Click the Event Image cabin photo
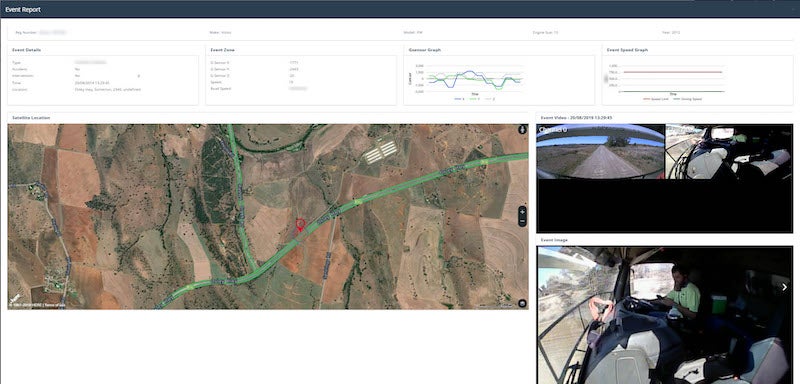 pos(665,315)
